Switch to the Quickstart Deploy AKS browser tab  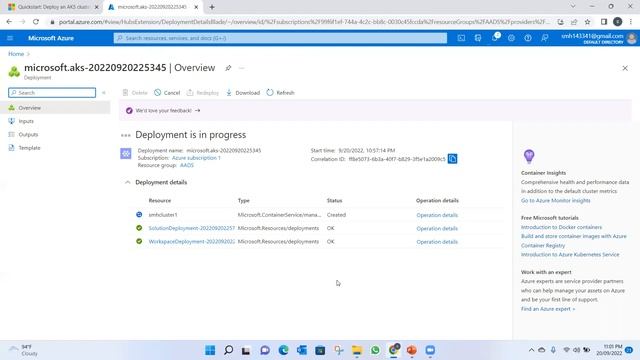point(52,7)
